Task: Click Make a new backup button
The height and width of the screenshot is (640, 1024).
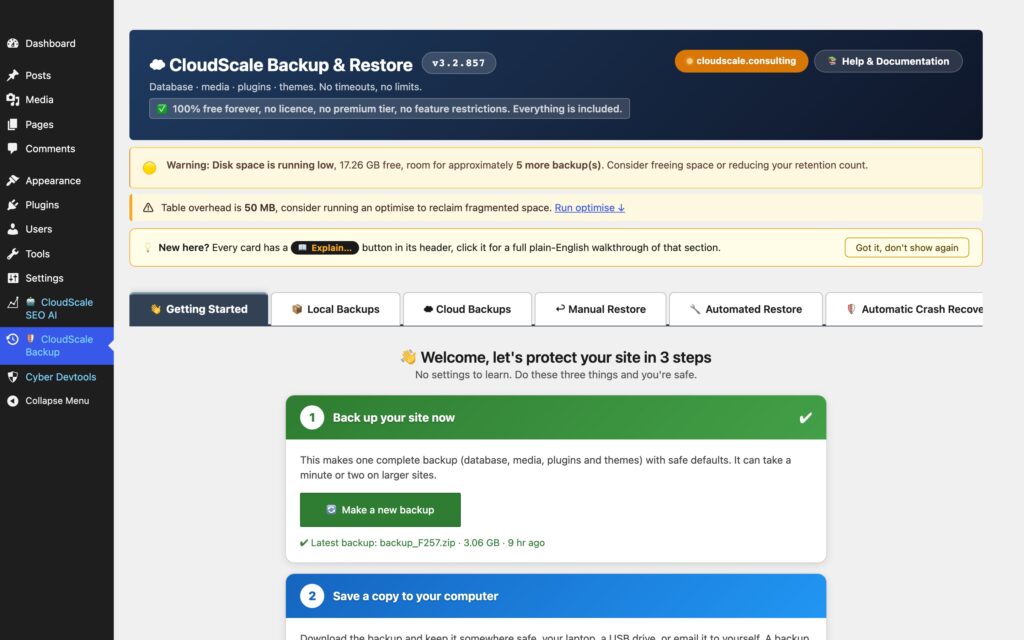Action: click(x=380, y=509)
